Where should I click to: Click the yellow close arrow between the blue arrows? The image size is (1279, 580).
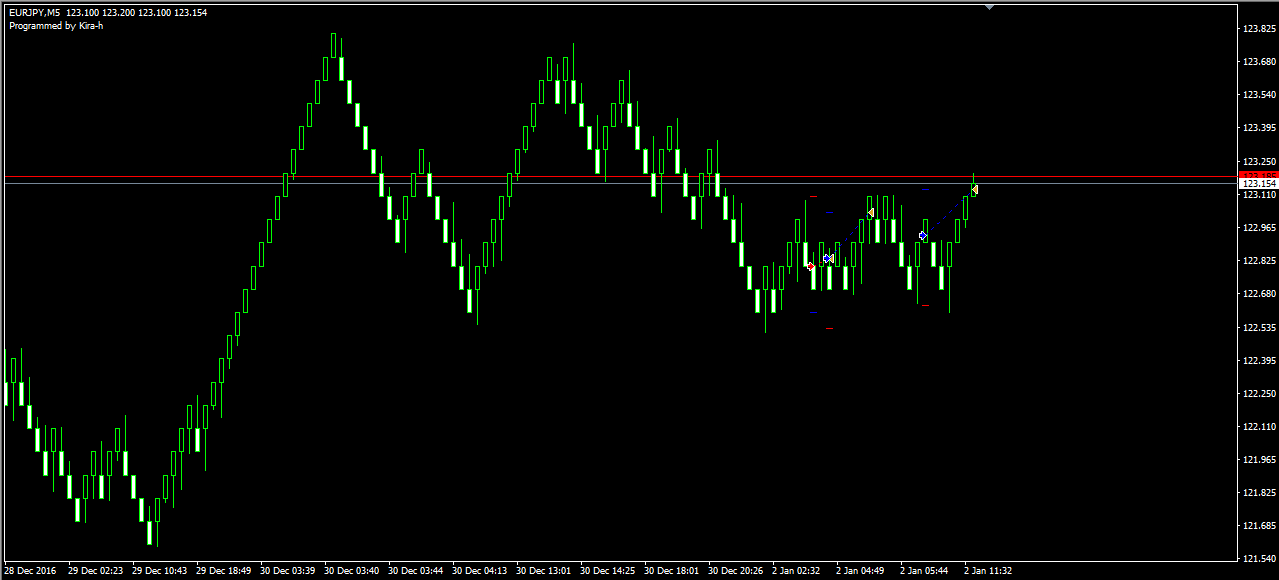point(871,213)
